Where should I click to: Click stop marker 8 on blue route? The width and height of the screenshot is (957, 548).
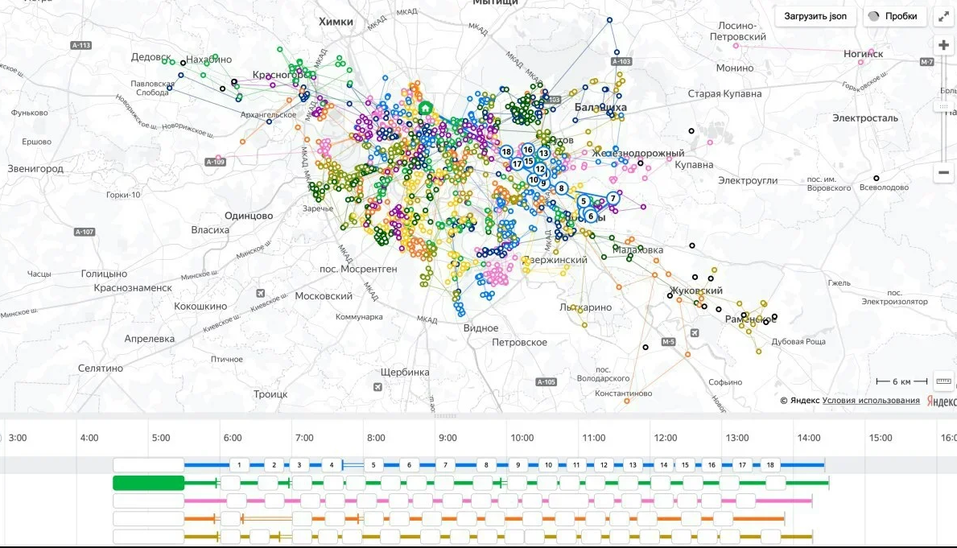tap(562, 188)
